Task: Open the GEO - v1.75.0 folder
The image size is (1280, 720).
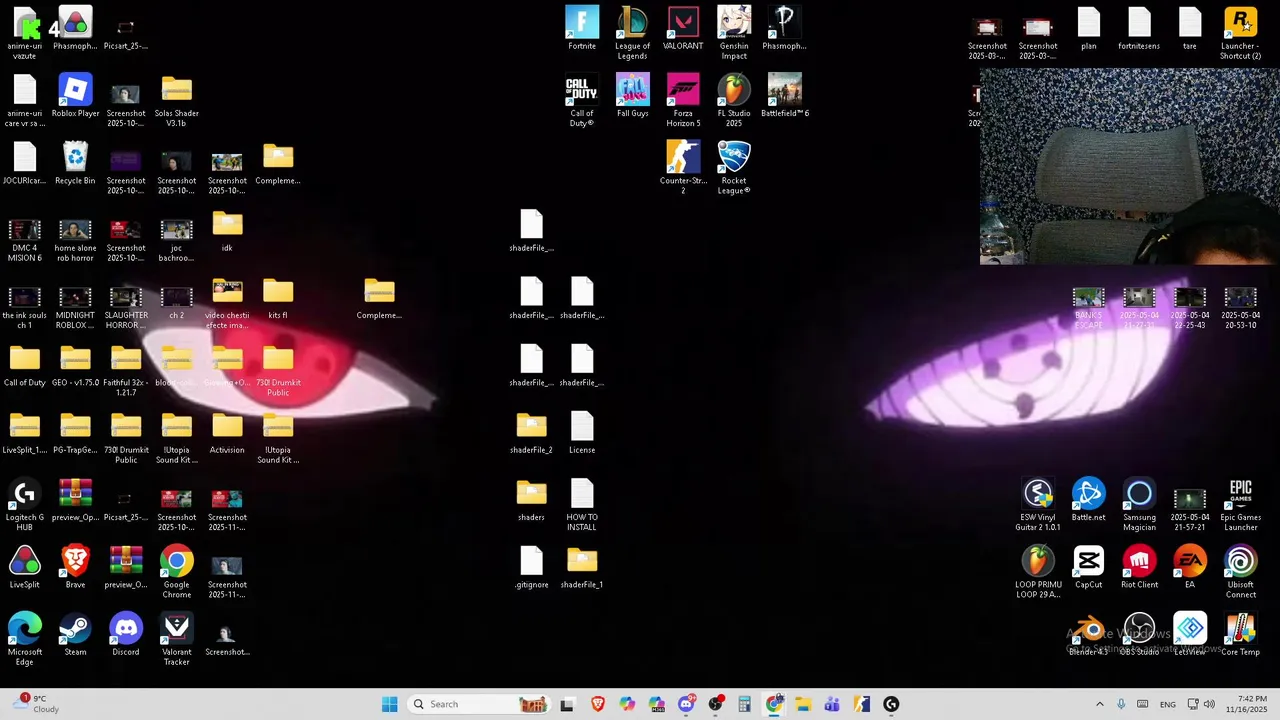Action: point(75,365)
